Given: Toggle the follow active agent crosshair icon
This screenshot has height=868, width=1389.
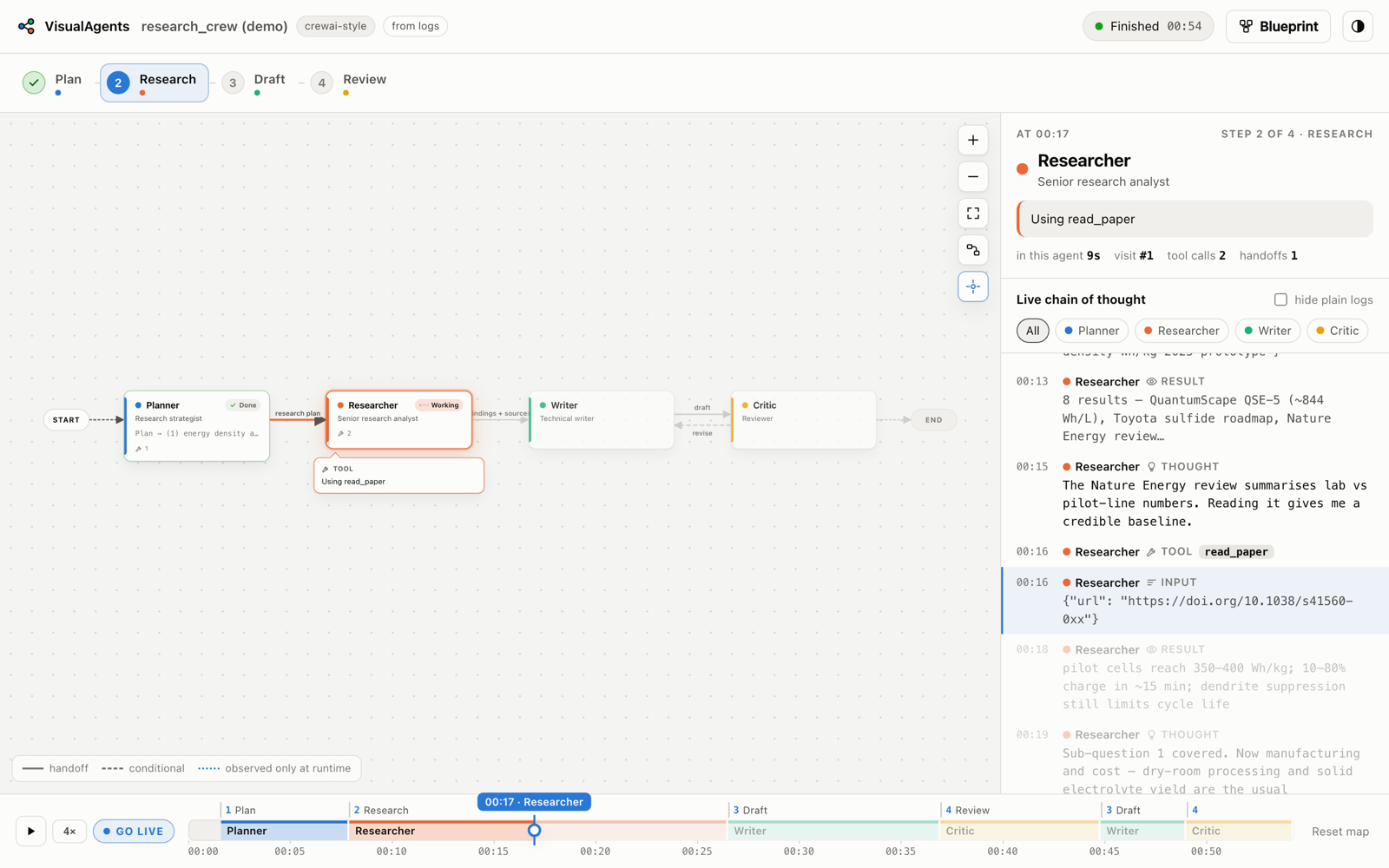Looking at the screenshot, I should (x=973, y=286).
